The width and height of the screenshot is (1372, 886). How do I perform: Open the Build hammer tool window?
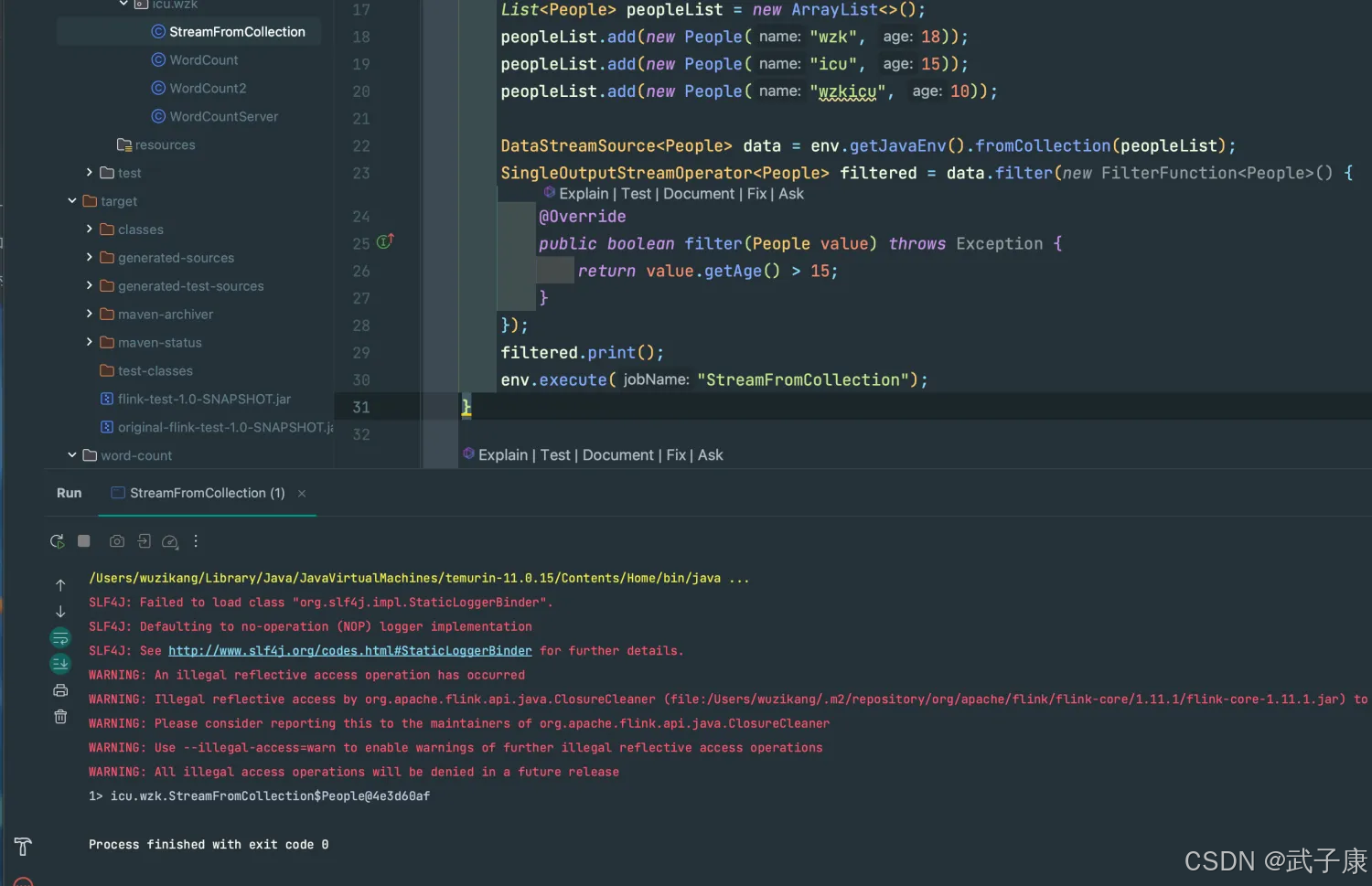pyautogui.click(x=23, y=847)
